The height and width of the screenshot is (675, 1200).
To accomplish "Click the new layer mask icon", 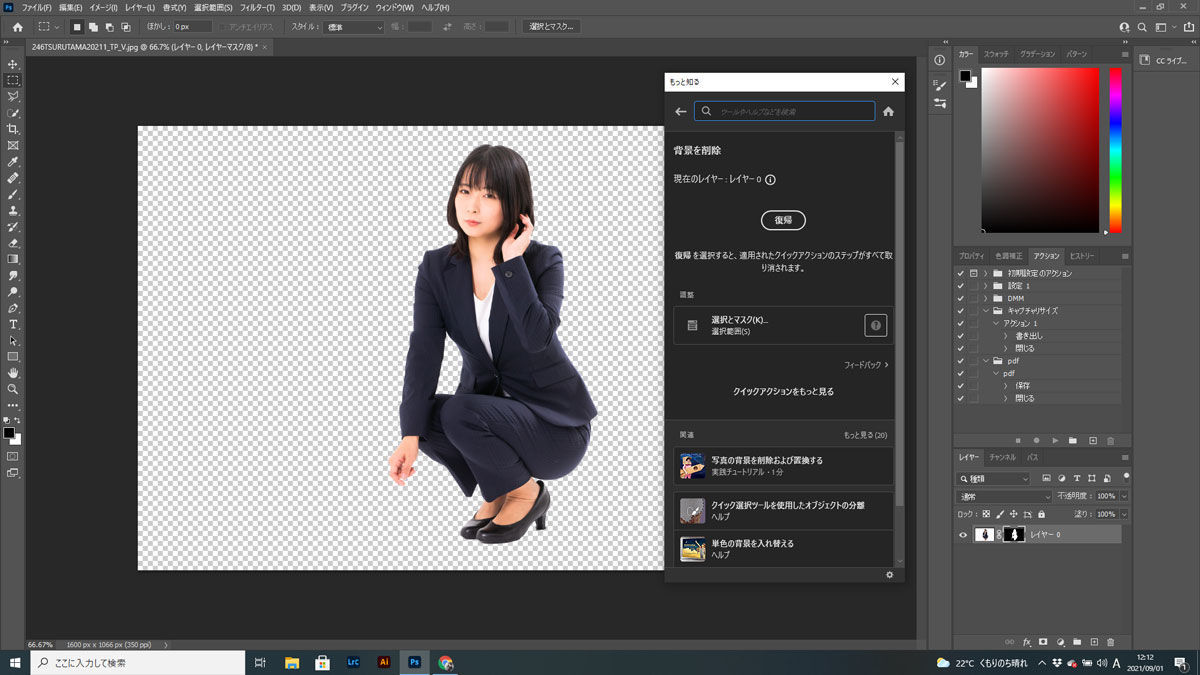I will point(1043,641).
